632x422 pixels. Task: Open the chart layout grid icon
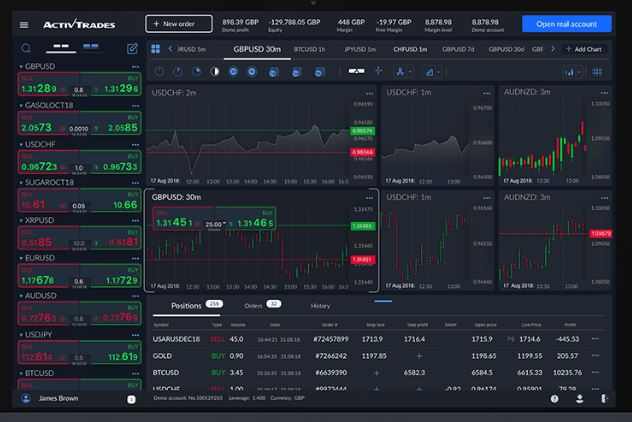(156, 49)
